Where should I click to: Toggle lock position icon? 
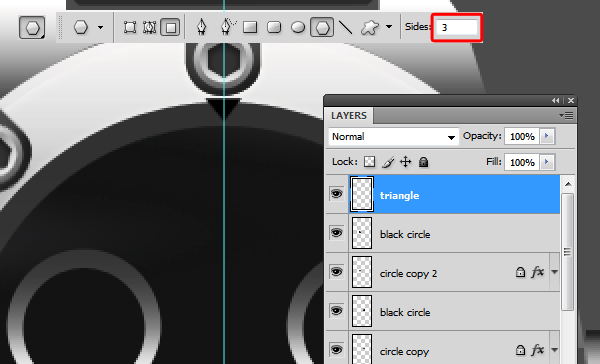406,162
